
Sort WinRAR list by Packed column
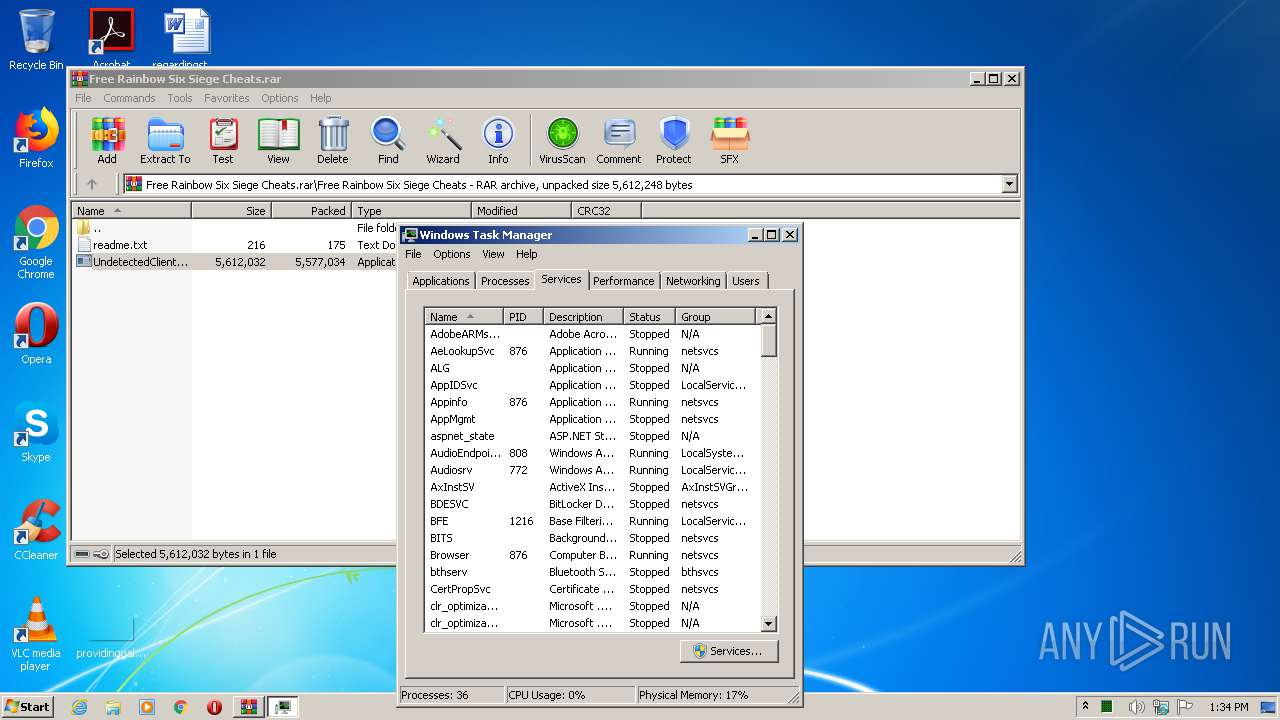click(311, 211)
